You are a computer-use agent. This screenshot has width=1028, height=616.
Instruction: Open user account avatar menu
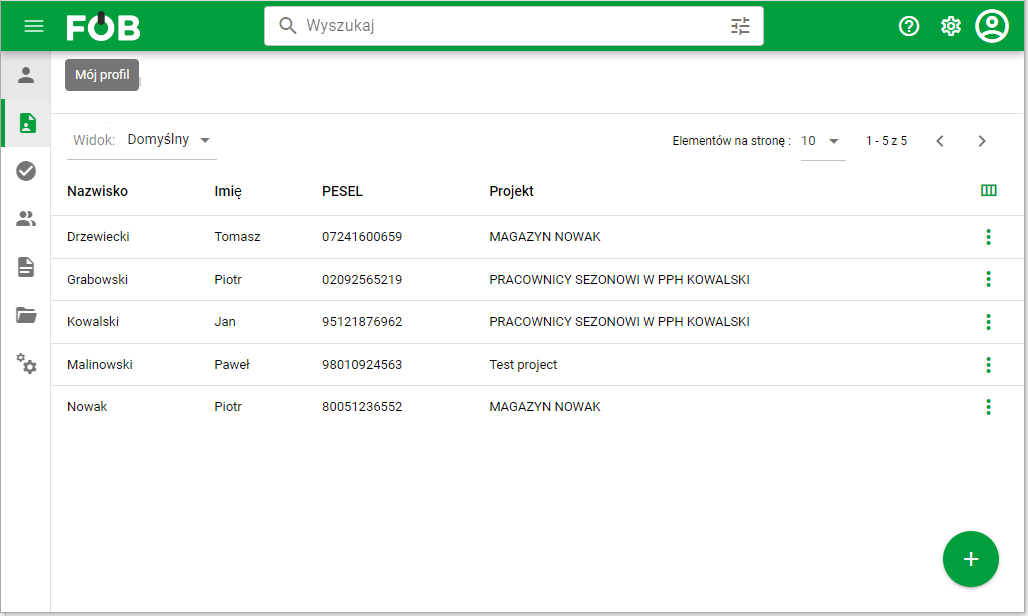coord(992,26)
